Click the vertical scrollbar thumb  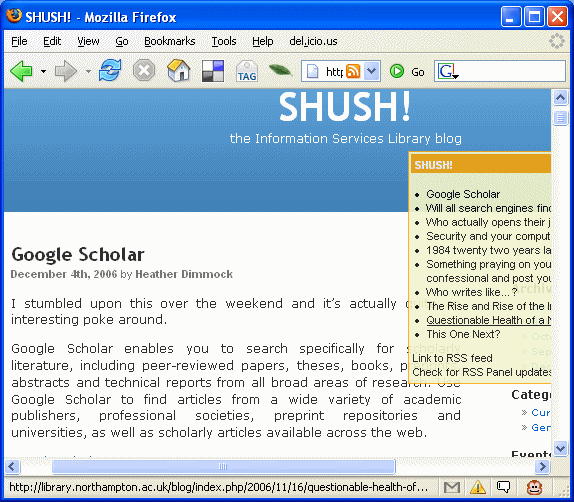[x=560, y=118]
